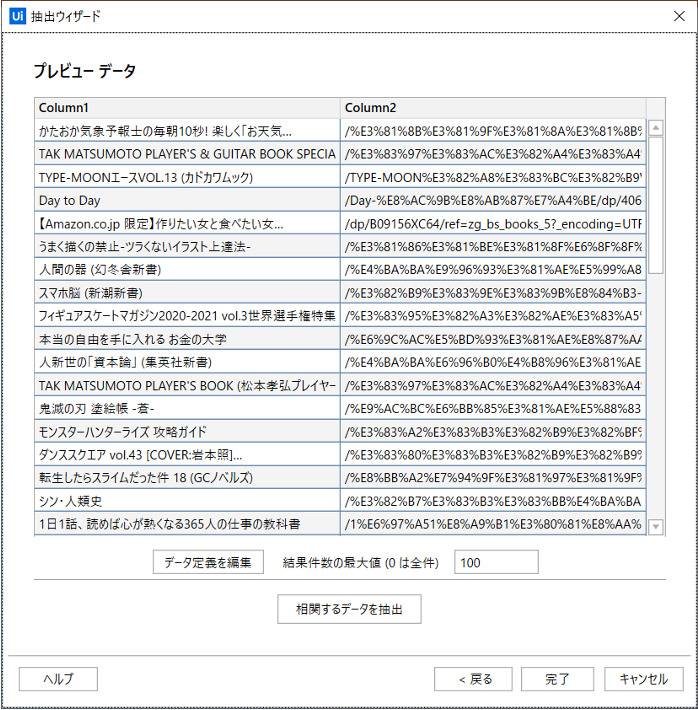Select TAK MATSUMOTO PLAYER'S BOOK (松本孝弘 cell
The height and width of the screenshot is (710, 698).
point(187,385)
